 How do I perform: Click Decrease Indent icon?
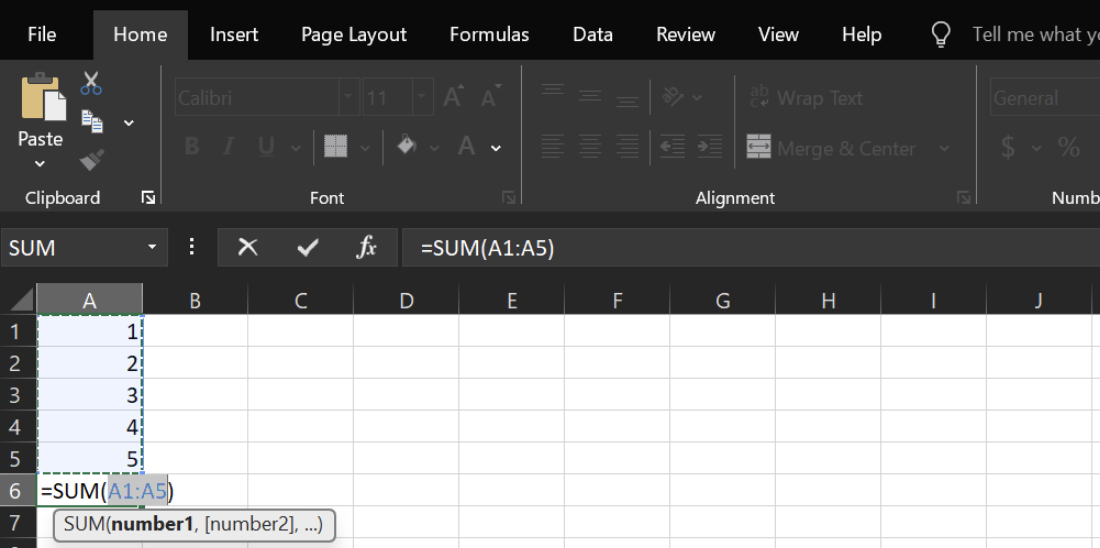[x=673, y=147]
